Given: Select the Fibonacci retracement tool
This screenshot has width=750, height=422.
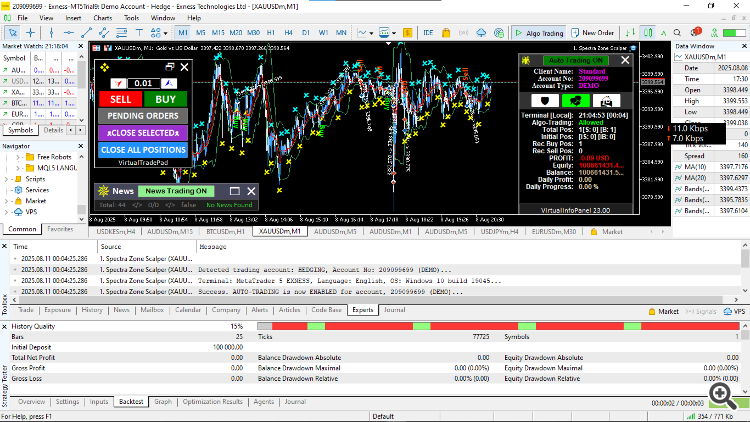Looking at the screenshot, I should pyautogui.click(x=121, y=33).
